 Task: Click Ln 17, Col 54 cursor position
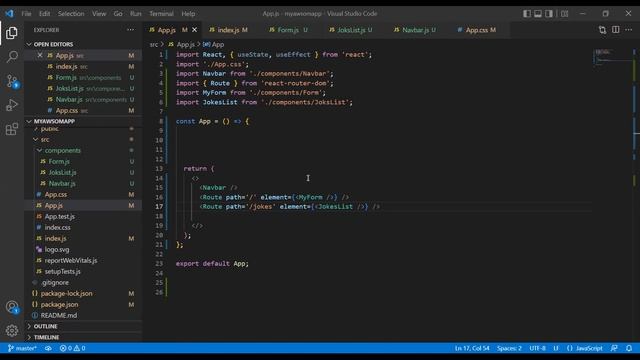pos(472,348)
